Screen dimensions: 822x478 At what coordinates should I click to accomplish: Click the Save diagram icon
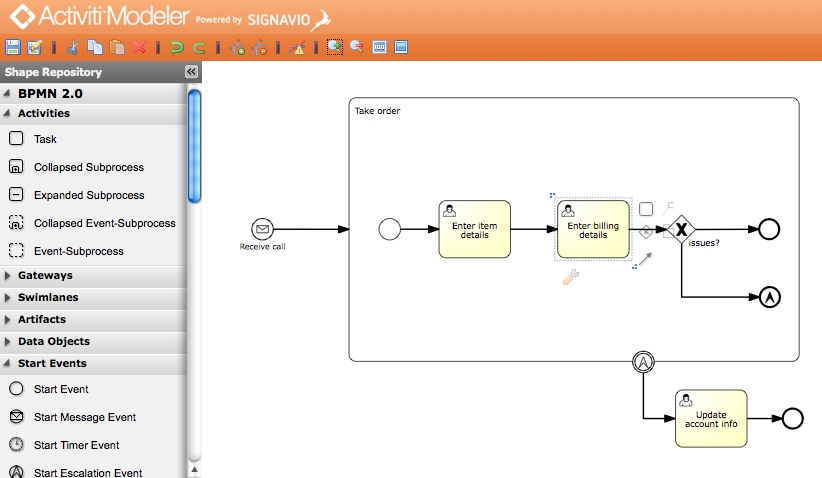click(13, 47)
